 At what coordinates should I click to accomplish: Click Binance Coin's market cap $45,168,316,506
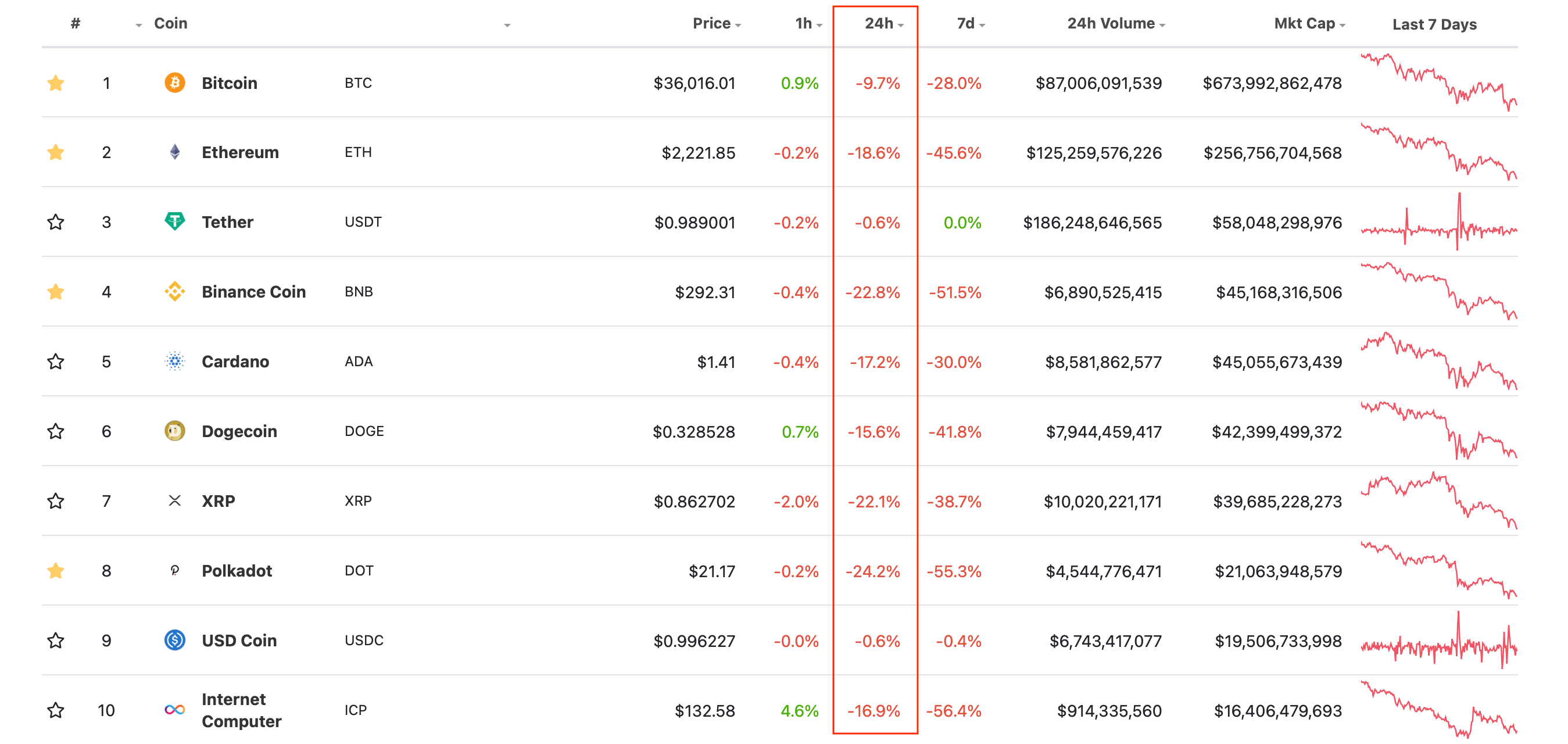1279,292
